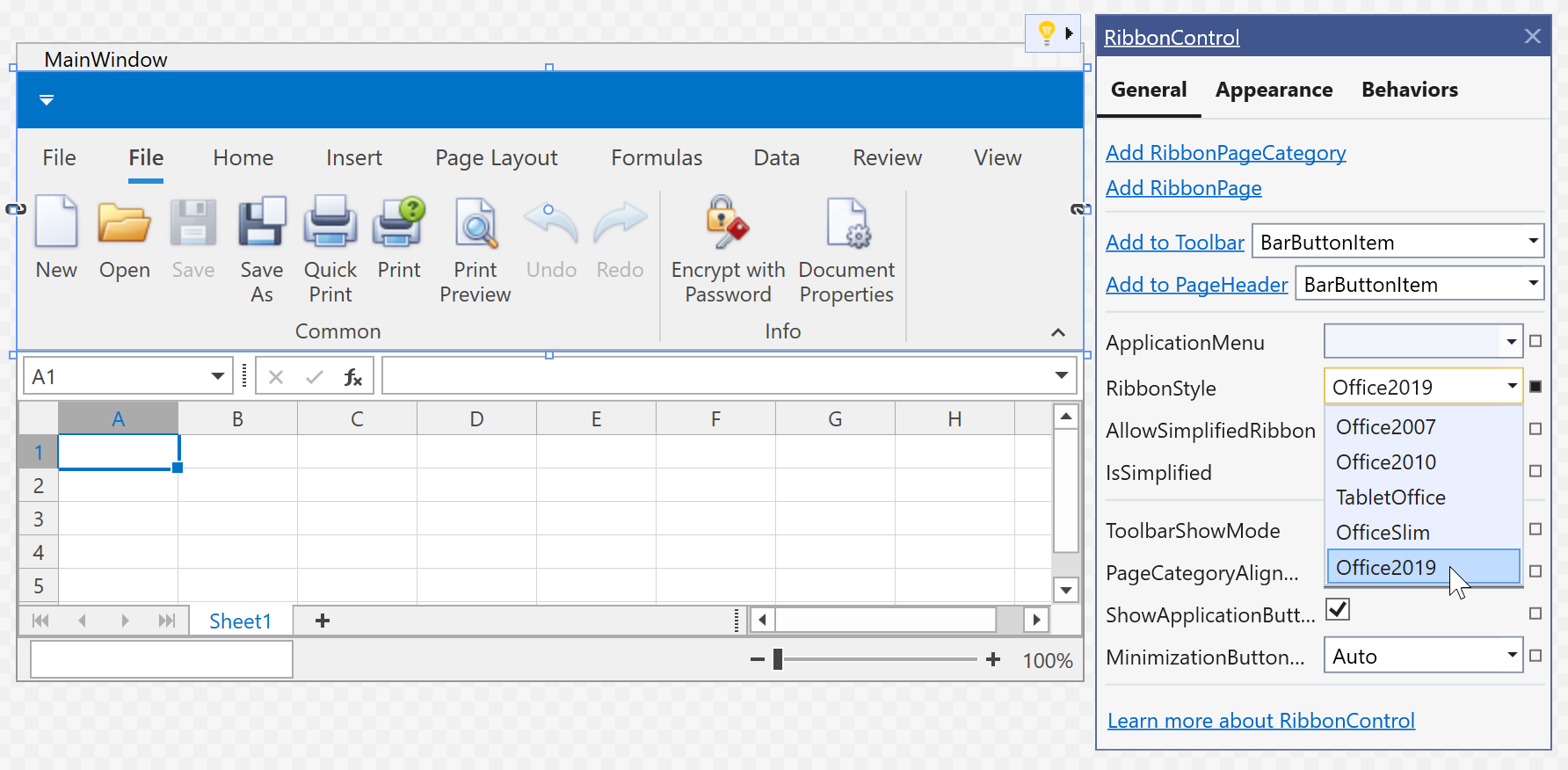The width and height of the screenshot is (1568, 770).
Task: Click the Add RibbonPageCategory link
Action: coord(1225,153)
